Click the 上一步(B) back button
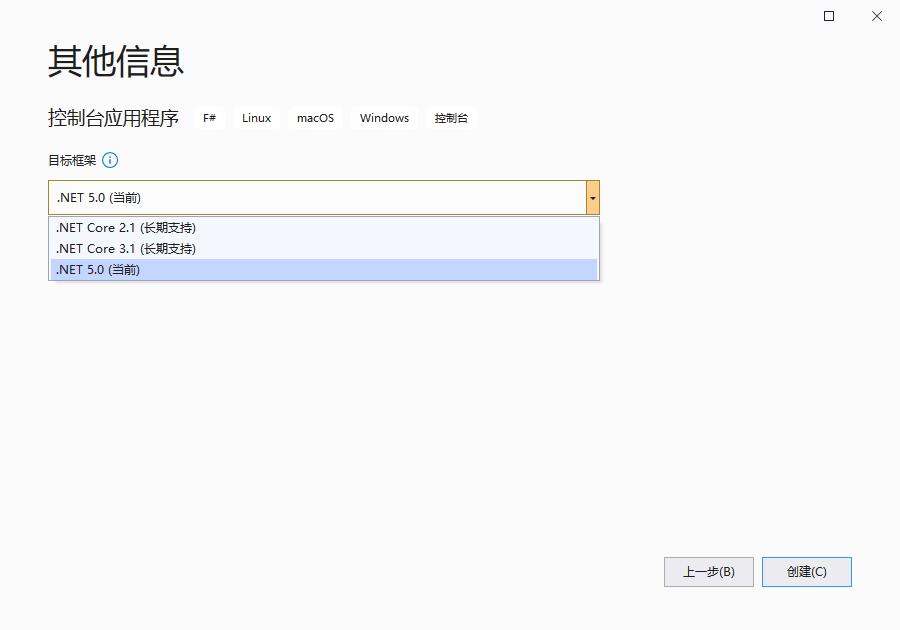This screenshot has width=900, height=630. click(x=708, y=572)
